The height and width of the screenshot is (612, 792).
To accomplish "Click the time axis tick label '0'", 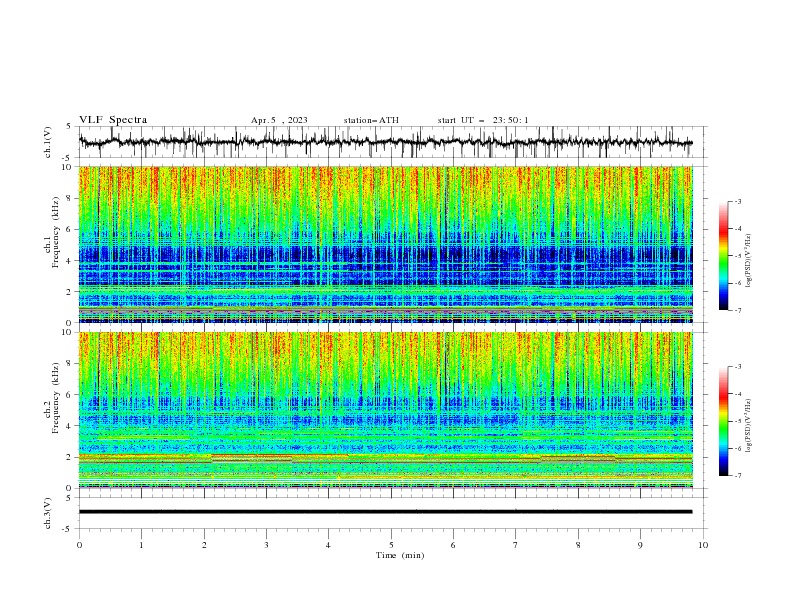I will point(79,545).
